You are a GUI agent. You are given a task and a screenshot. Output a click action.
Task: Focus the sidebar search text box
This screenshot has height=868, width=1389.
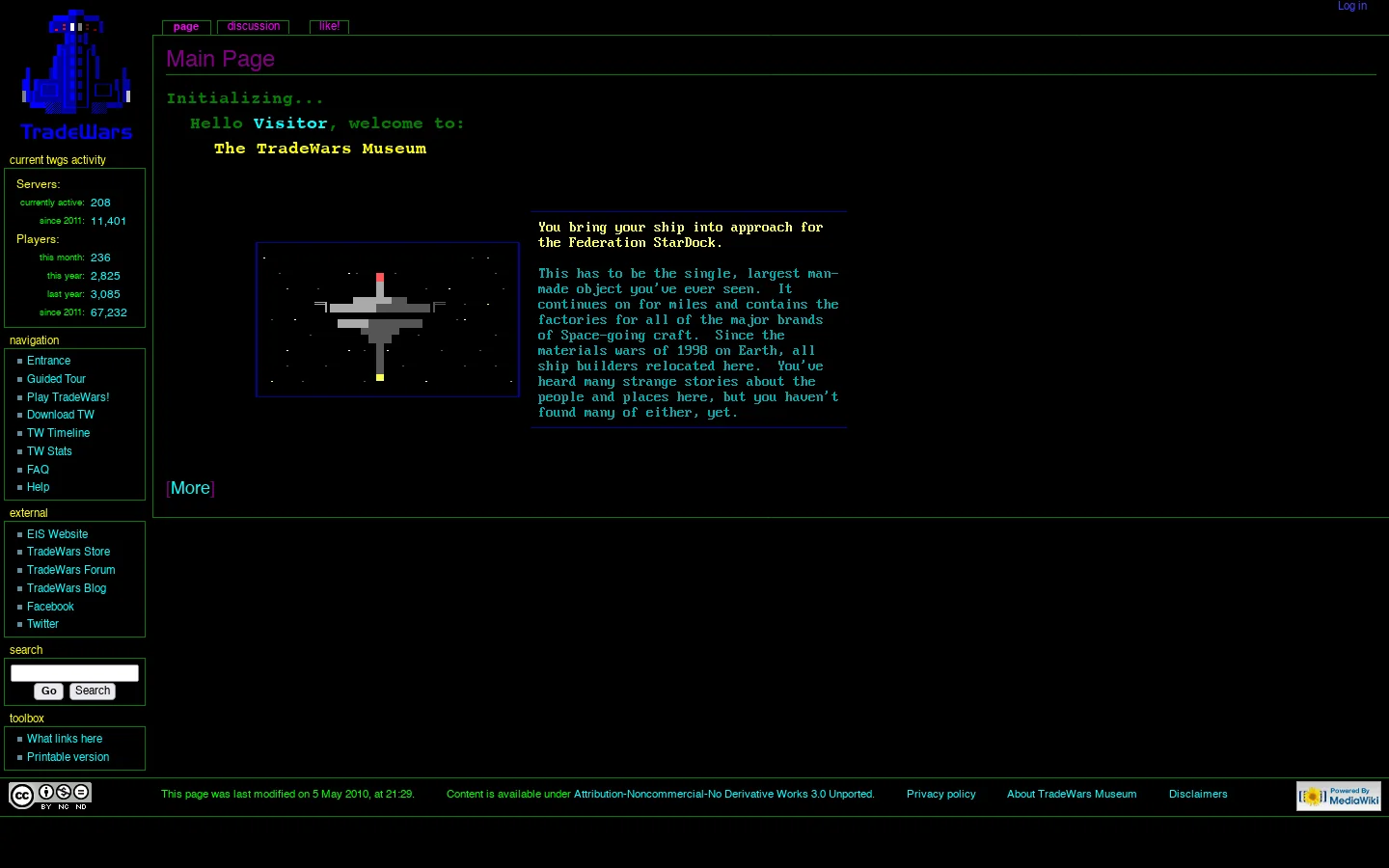pyautogui.click(x=74, y=673)
